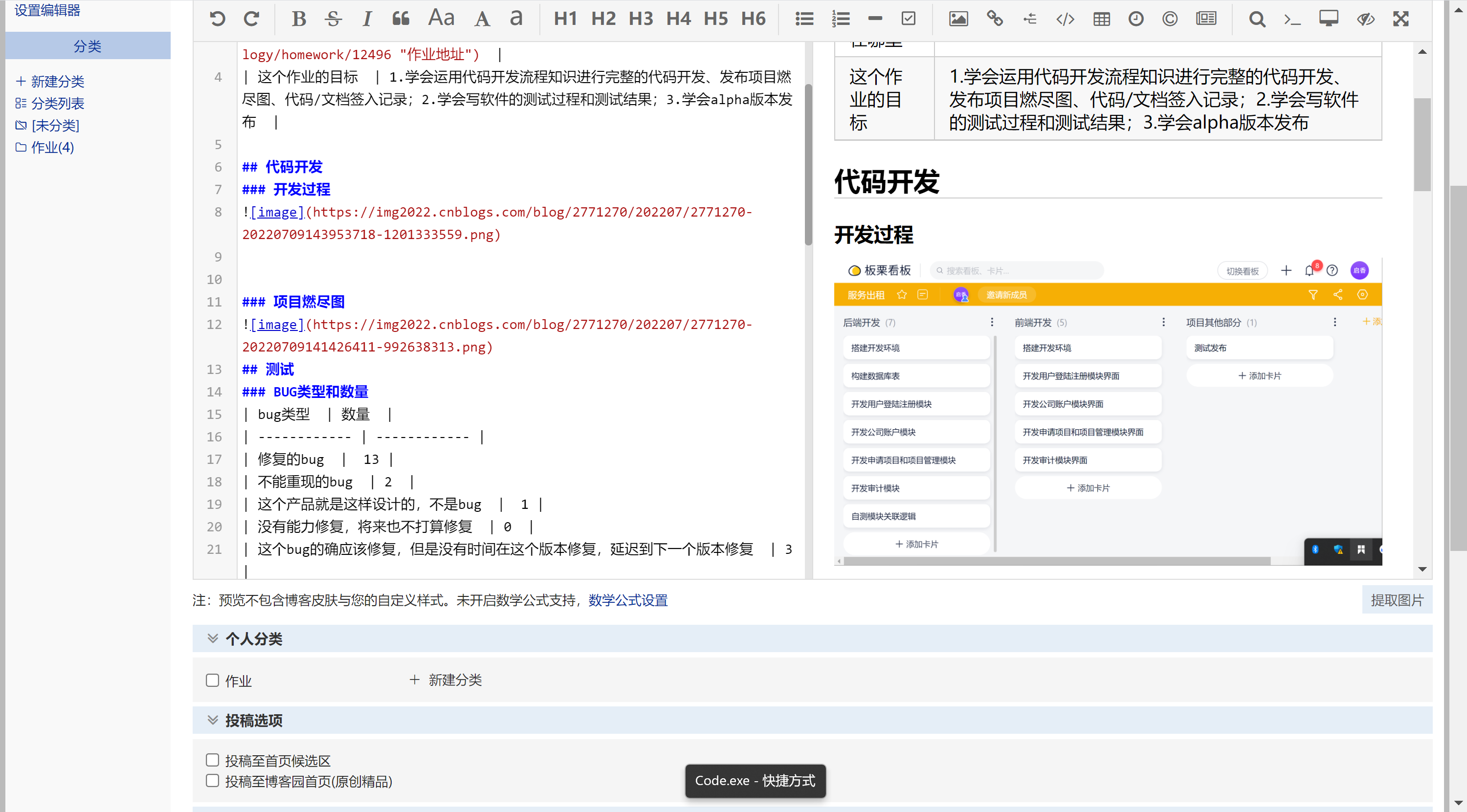Viewport: 1467px width, 812px height.
Task: Open the 作业(4) category folder
Action: [x=52, y=148]
